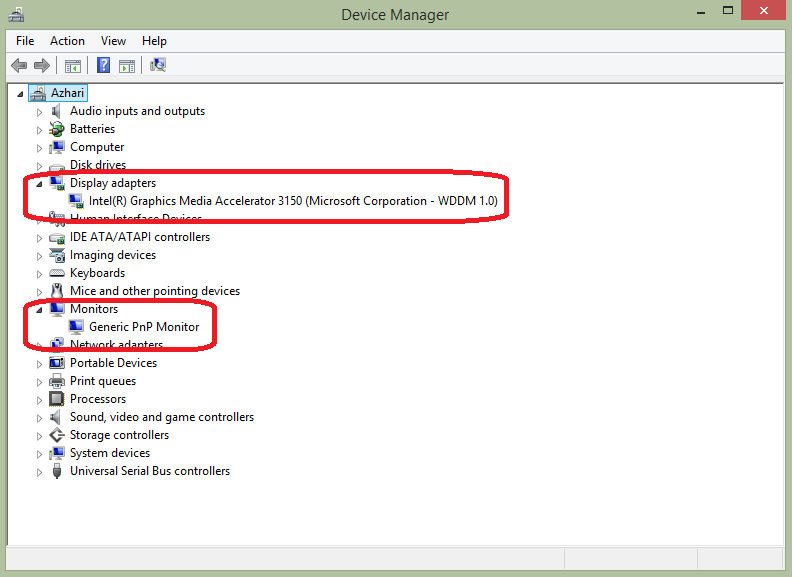The height and width of the screenshot is (577, 792).
Task: Click the Computer category icon
Action: pos(57,147)
